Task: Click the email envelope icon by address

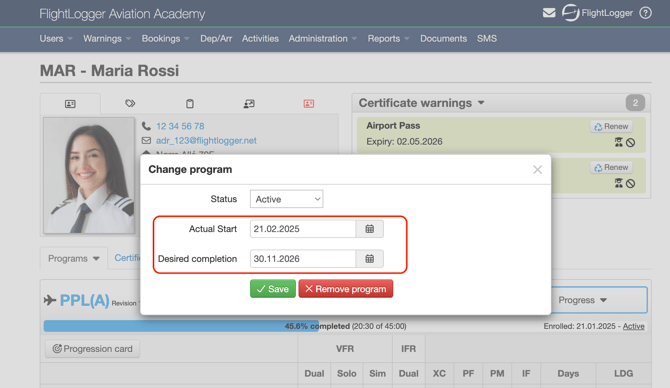Action: [x=146, y=141]
